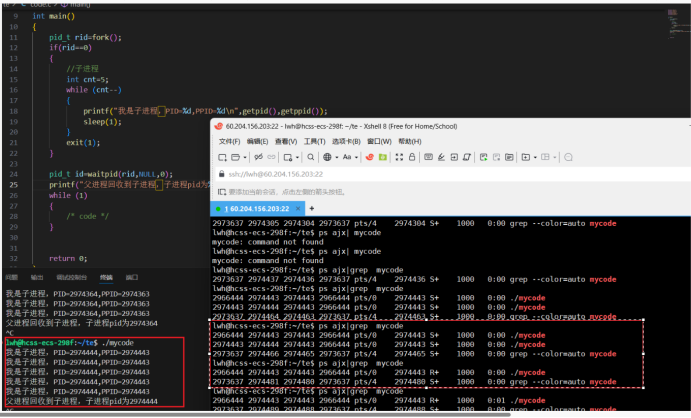Image resolution: width=691 pixels, height=418 pixels.
Task: Open the 窗口(W) menu in Xshell
Action: (379, 141)
